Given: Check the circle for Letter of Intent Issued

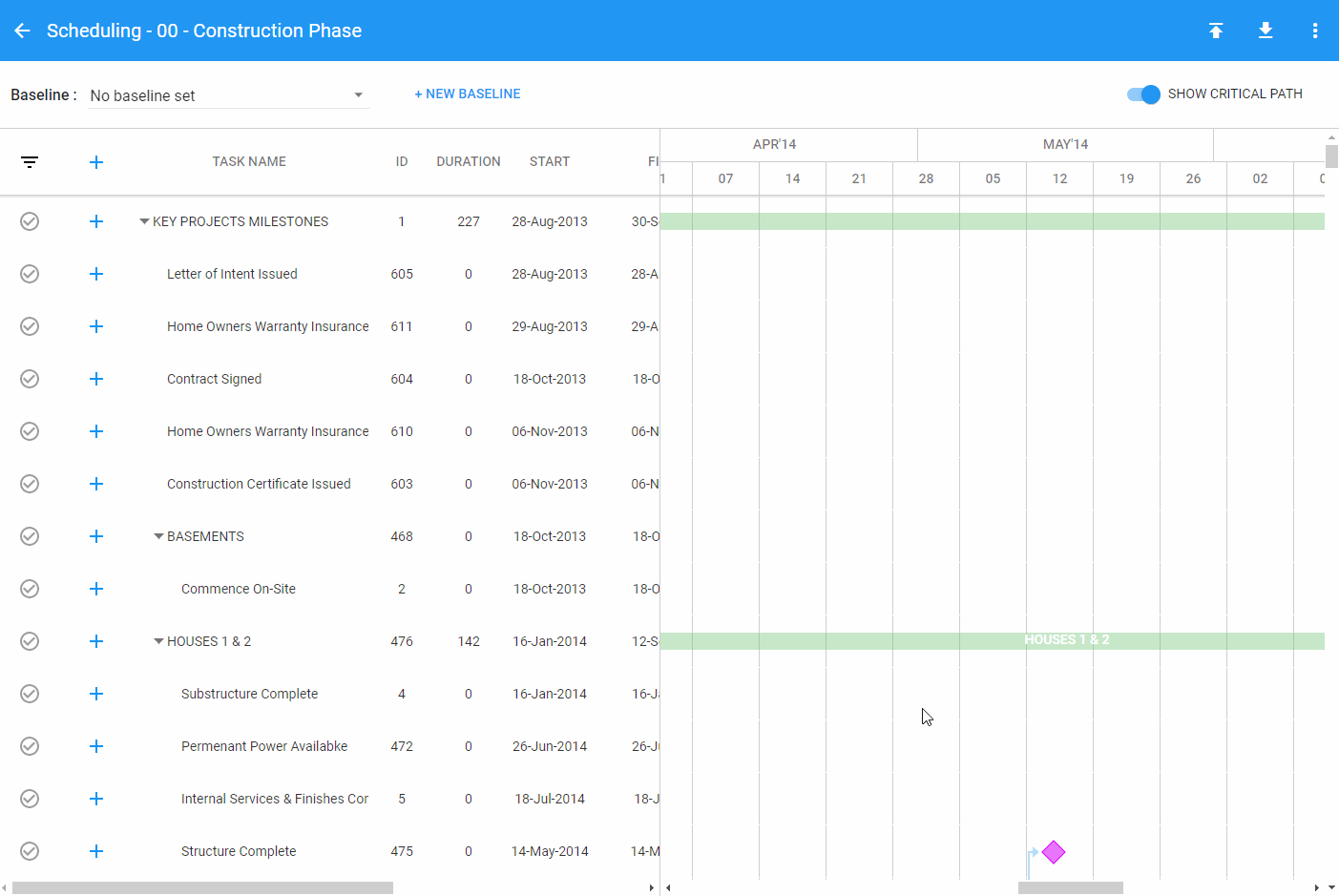Looking at the screenshot, I should [x=30, y=274].
